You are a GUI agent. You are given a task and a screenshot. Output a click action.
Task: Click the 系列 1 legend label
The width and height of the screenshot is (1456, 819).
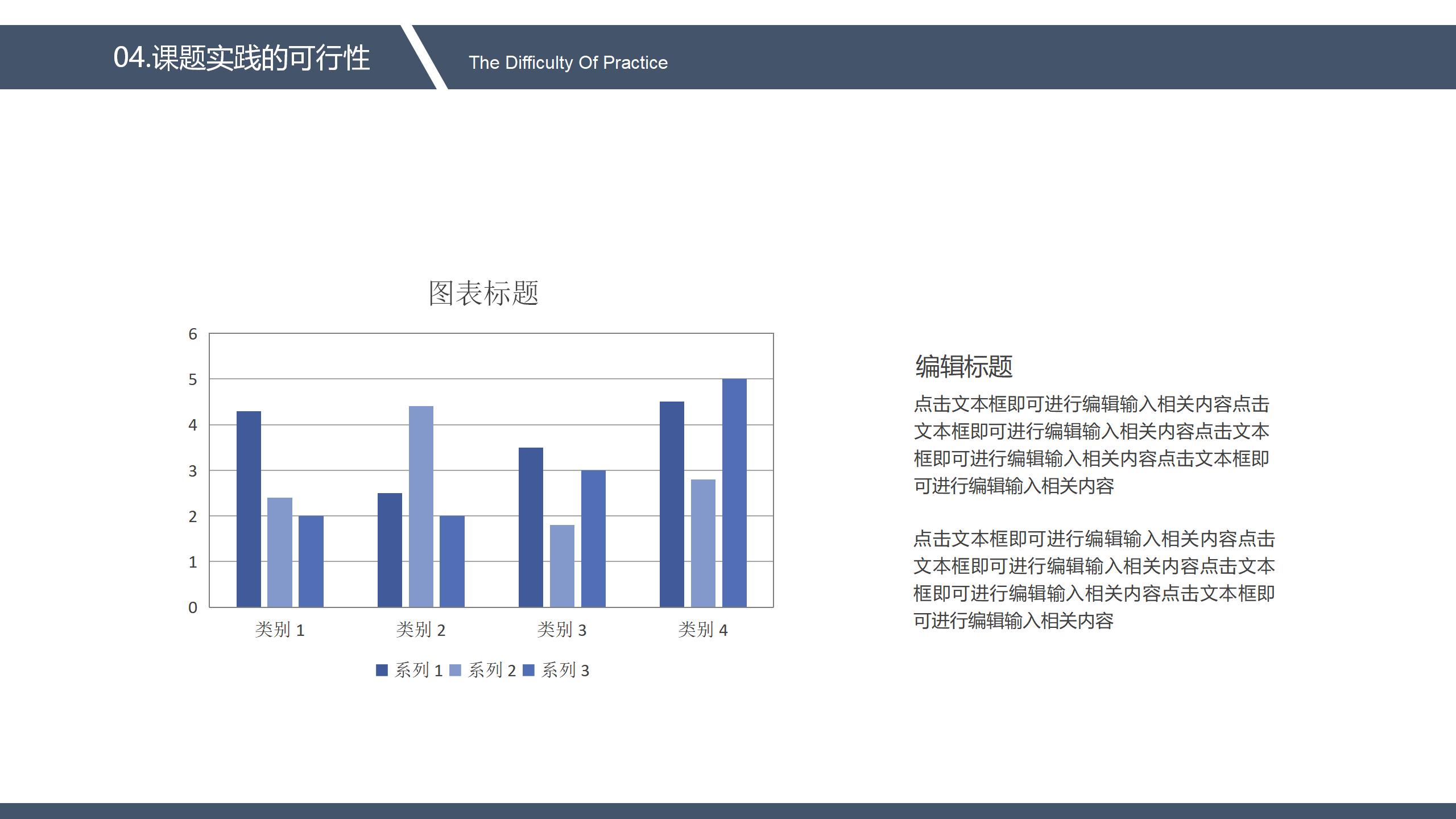419,671
